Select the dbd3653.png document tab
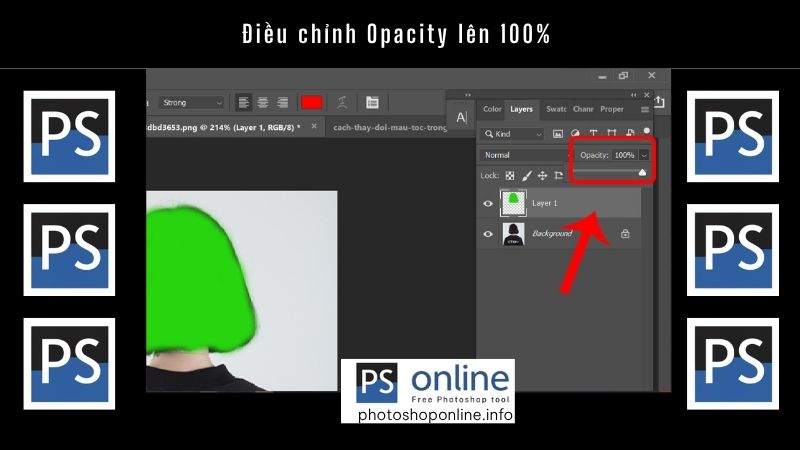The height and width of the screenshot is (450, 800). pyautogui.click(x=222, y=127)
